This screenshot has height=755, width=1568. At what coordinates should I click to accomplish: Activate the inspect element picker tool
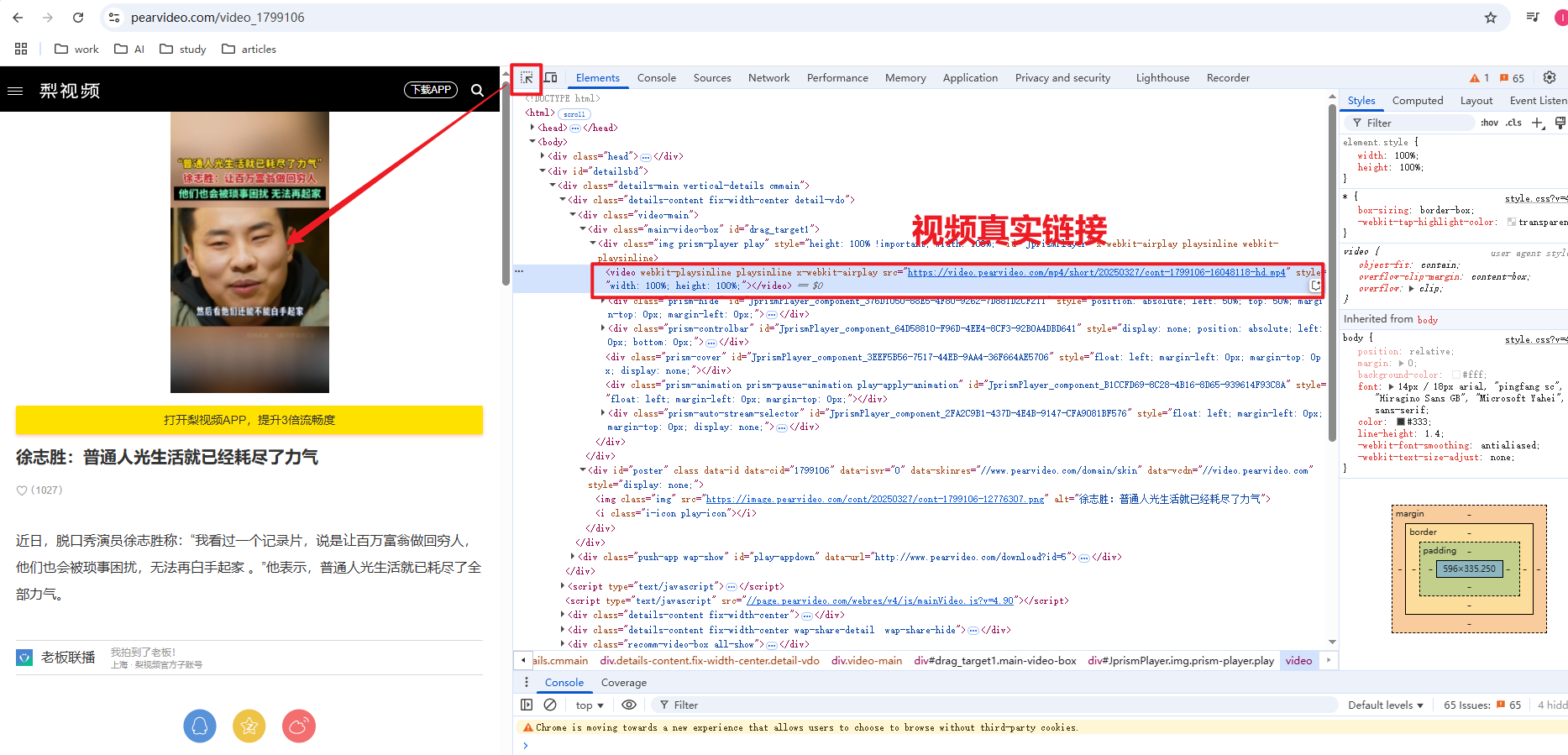(527, 78)
